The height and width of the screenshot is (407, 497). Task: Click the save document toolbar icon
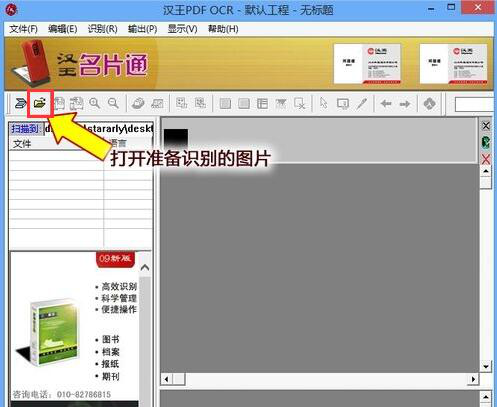pyautogui.click(x=59, y=103)
